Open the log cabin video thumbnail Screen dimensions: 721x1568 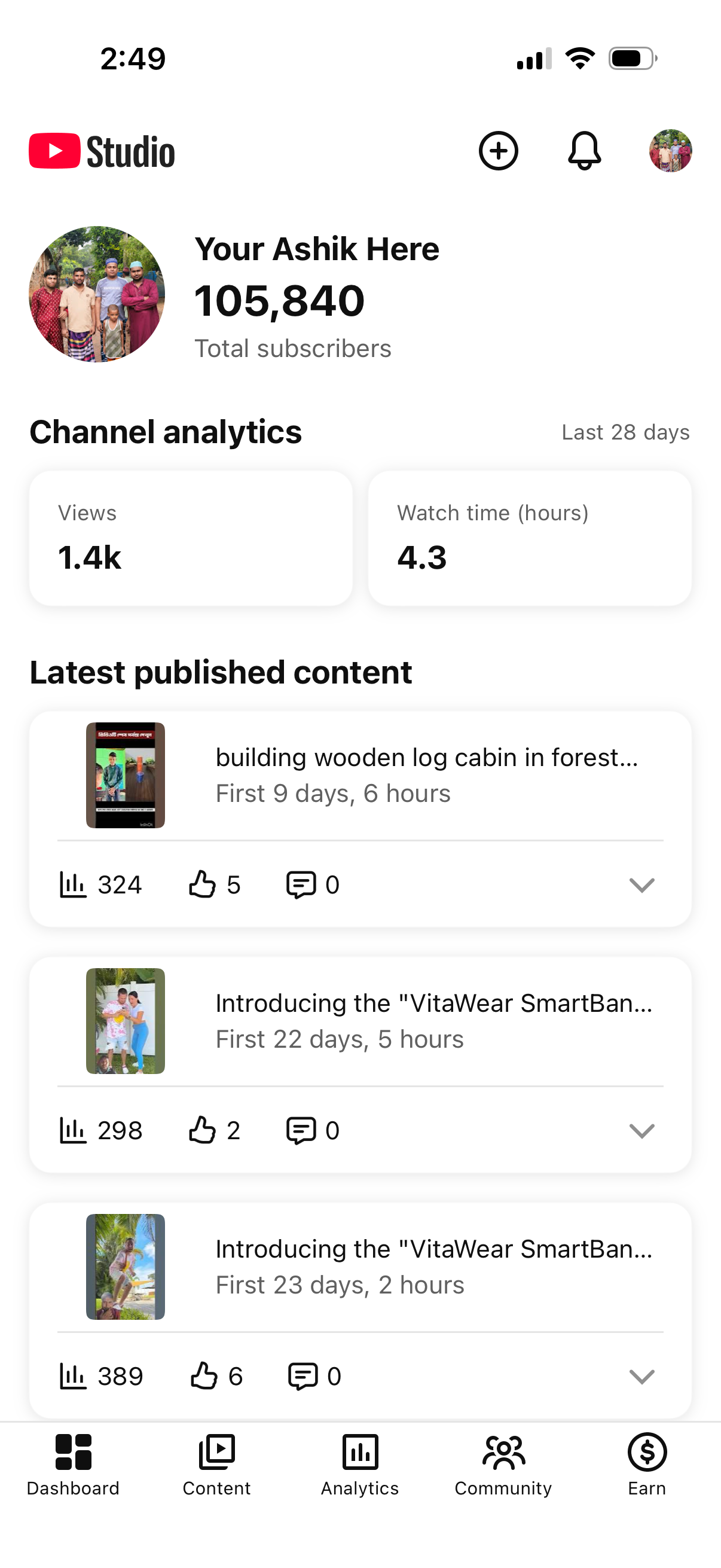[126, 775]
